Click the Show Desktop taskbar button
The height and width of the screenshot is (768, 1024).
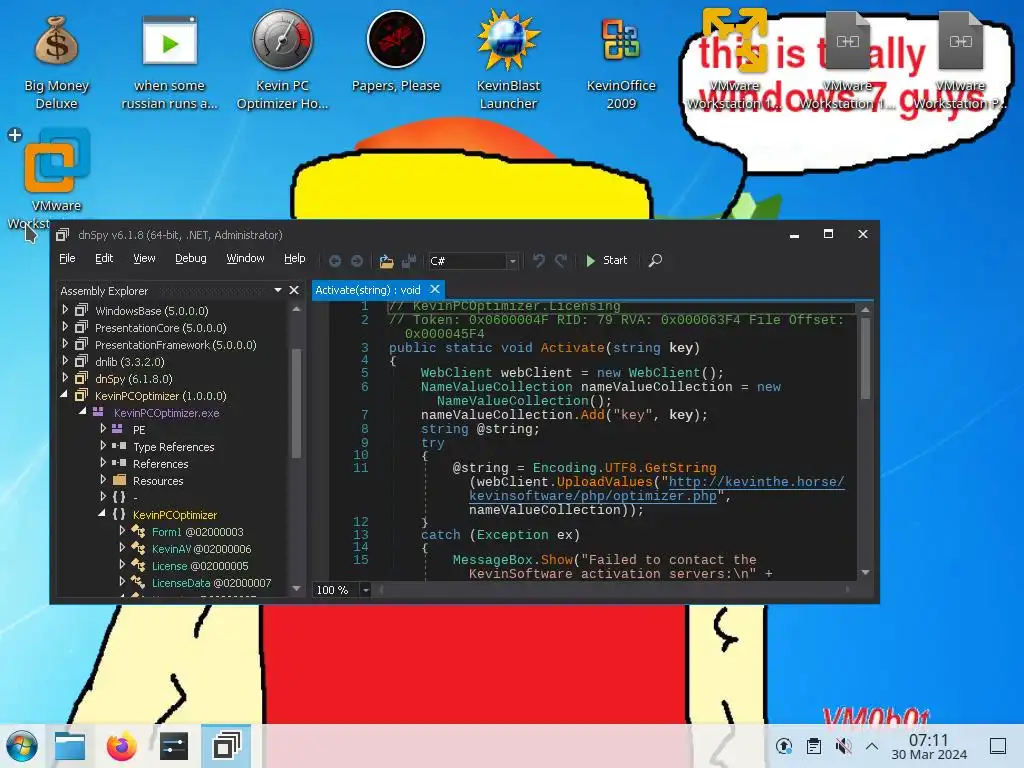(998, 746)
